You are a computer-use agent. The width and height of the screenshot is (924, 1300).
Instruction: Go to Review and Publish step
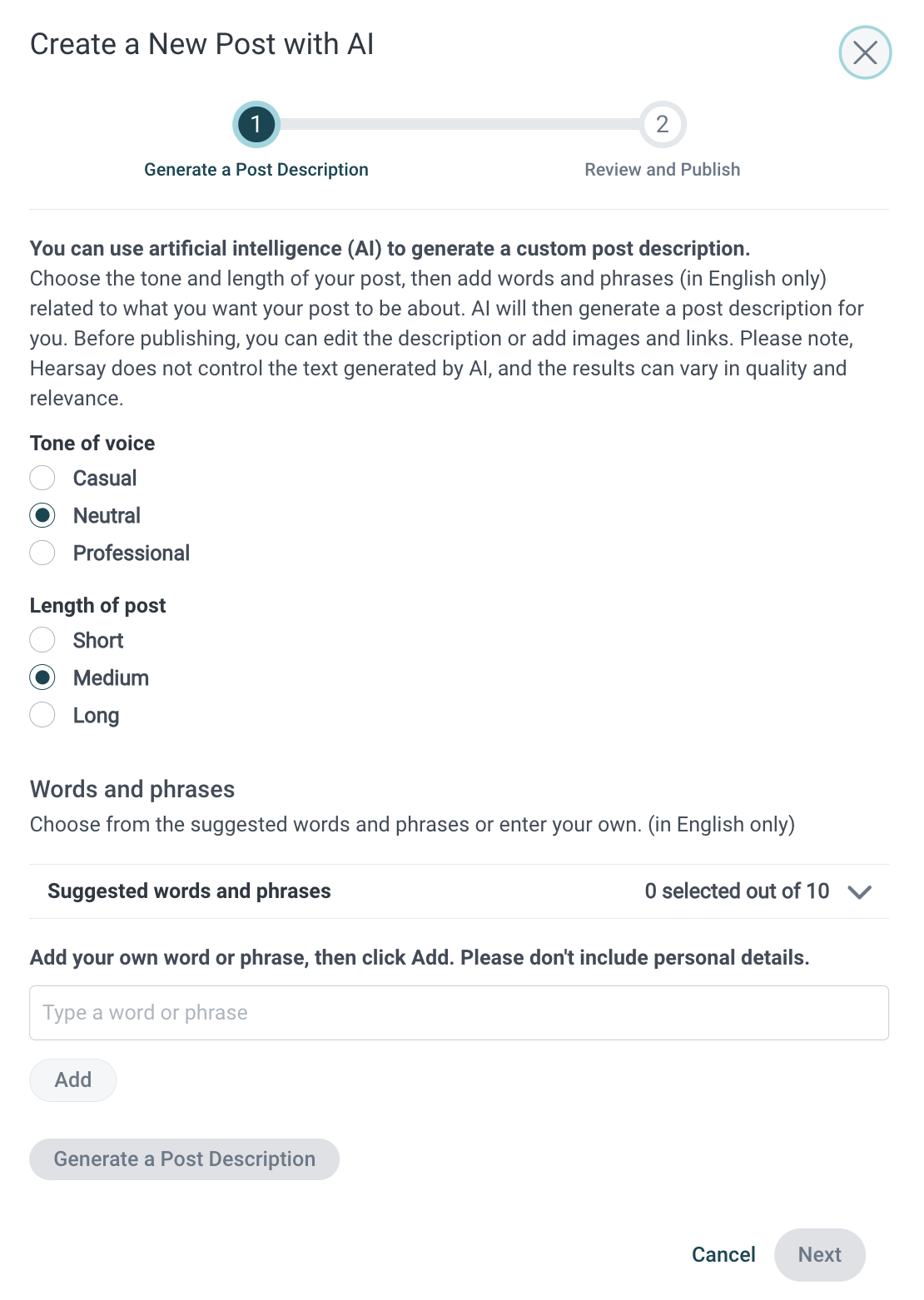tap(662, 170)
